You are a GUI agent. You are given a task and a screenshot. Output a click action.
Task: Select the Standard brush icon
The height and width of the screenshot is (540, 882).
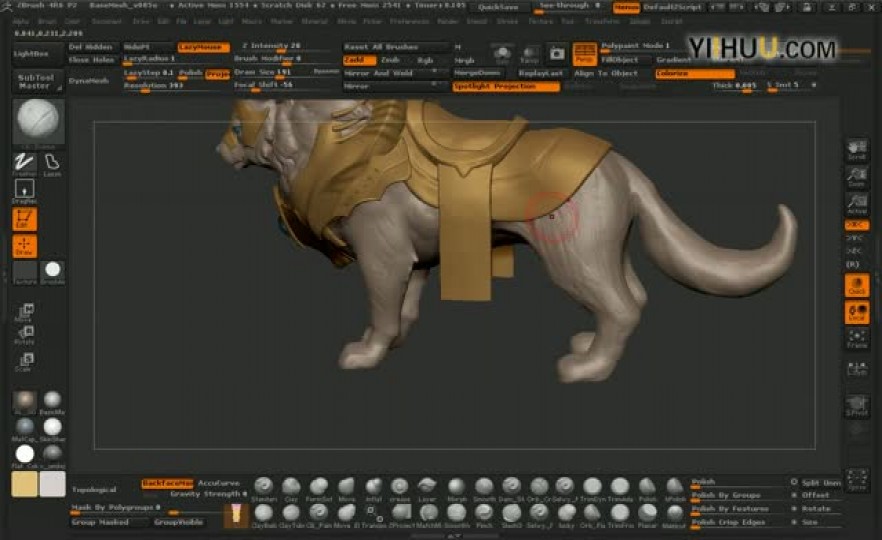(263, 488)
